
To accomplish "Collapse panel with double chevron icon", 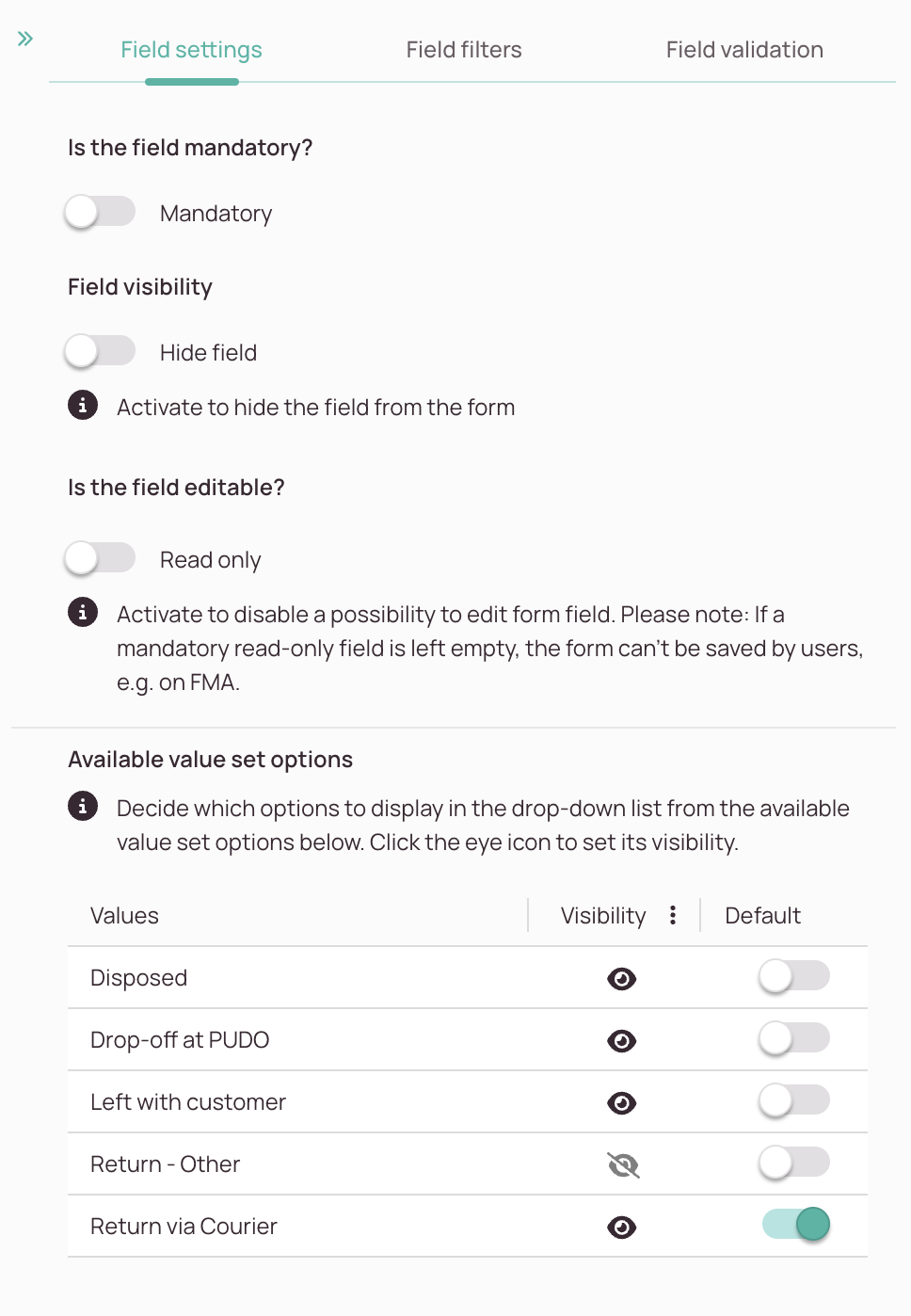I will tap(25, 39).
